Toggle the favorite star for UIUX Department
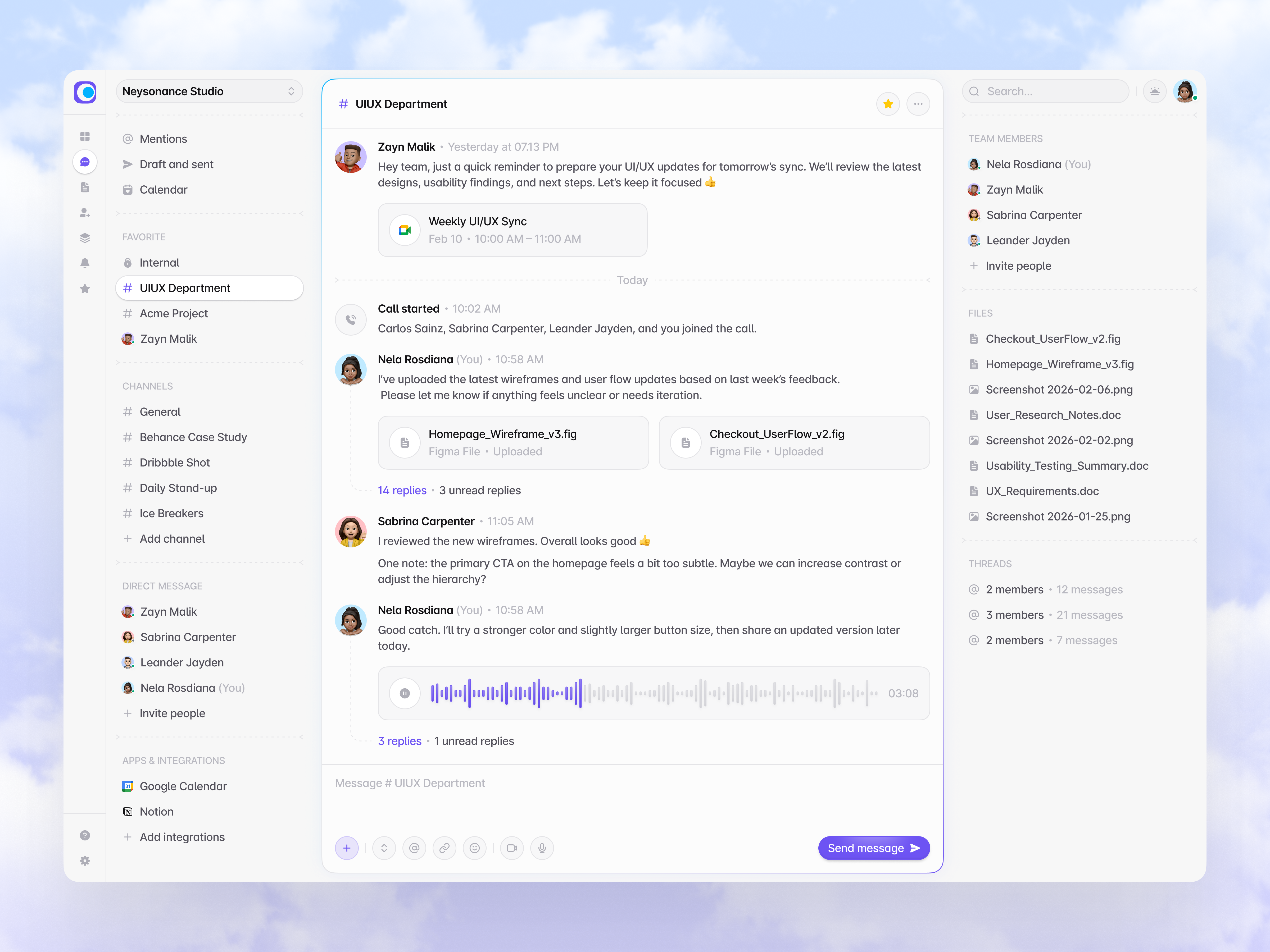This screenshot has width=1270, height=952. pos(888,104)
